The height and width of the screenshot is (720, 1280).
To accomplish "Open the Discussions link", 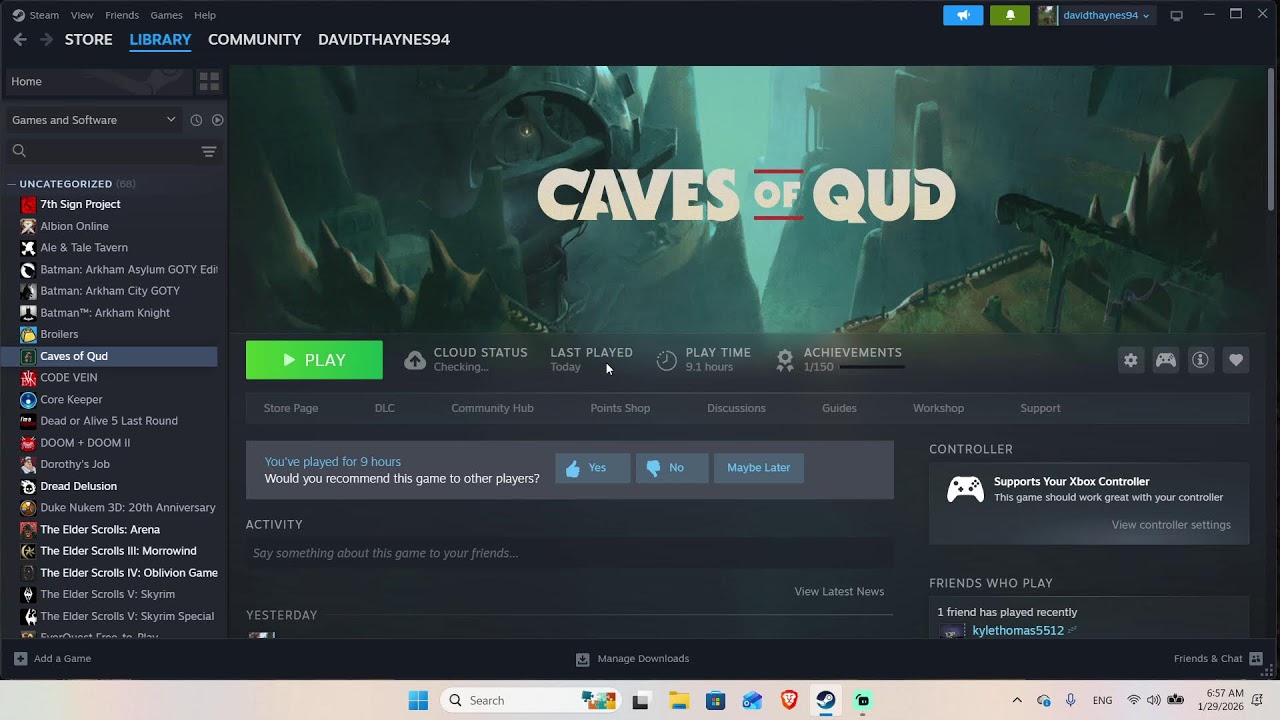I will coord(736,408).
